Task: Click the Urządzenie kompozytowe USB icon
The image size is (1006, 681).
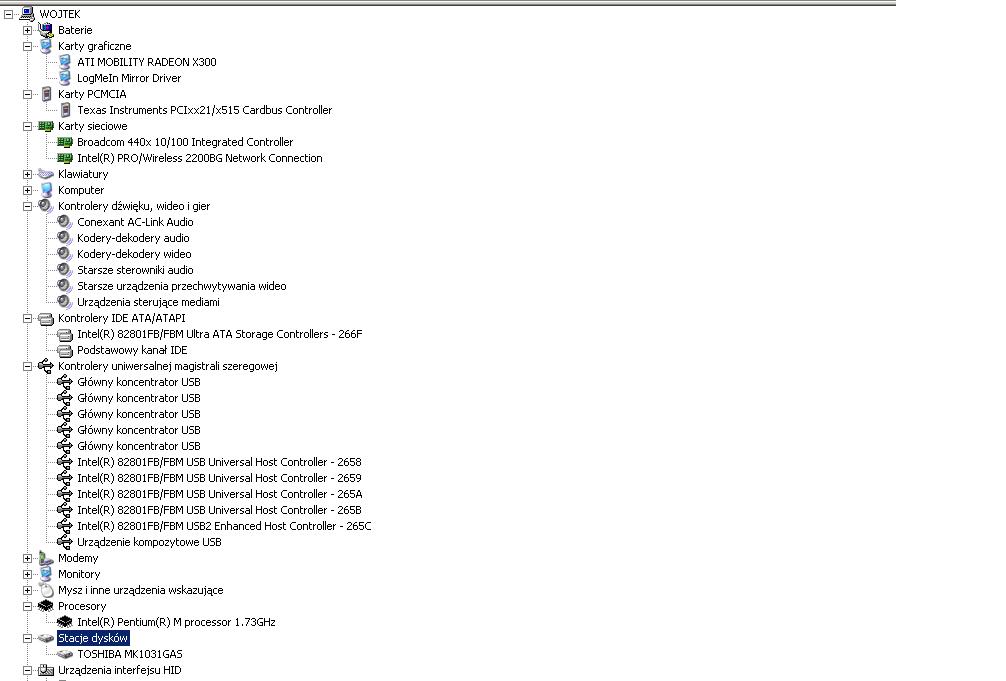Action: tap(65, 542)
